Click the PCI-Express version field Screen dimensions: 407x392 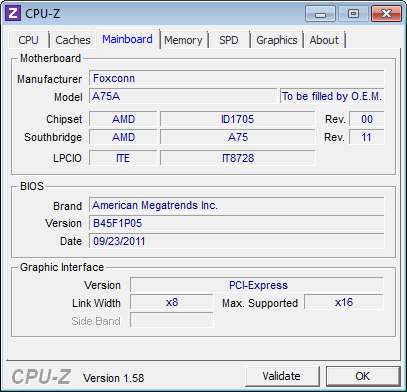(x=257, y=285)
